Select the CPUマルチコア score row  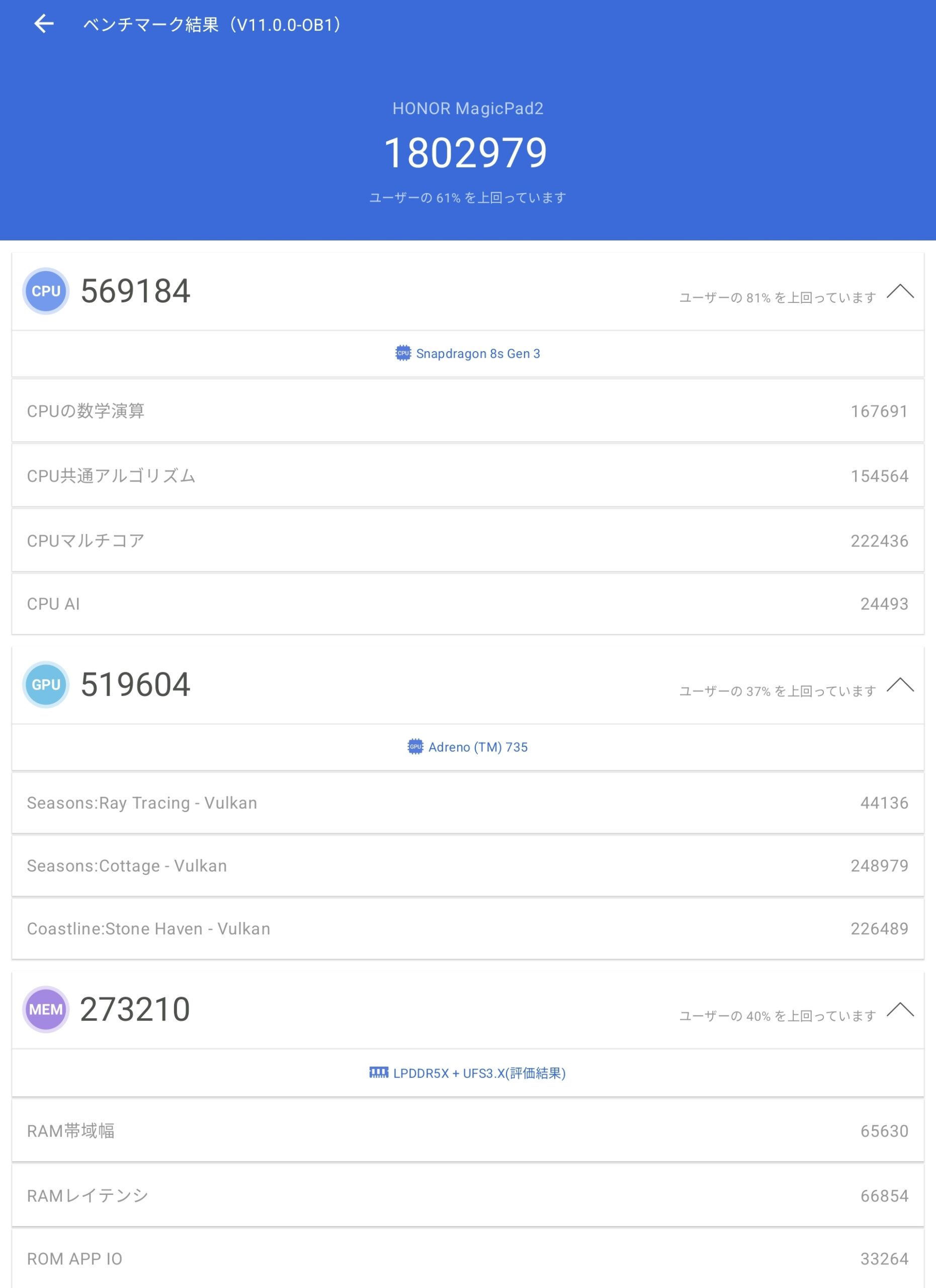(468, 541)
